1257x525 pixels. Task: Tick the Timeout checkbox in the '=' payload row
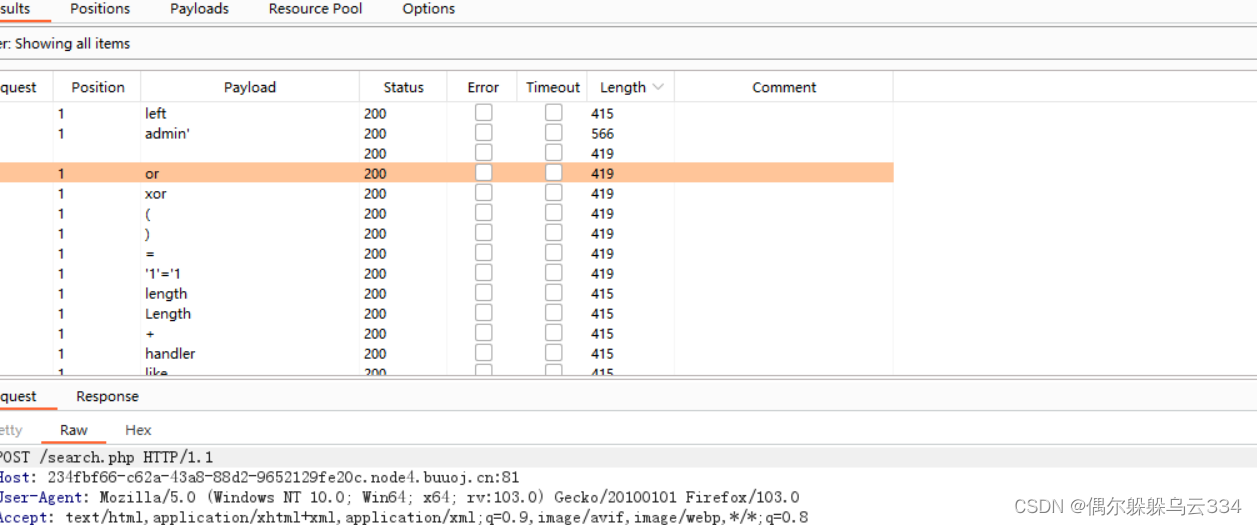(x=553, y=253)
